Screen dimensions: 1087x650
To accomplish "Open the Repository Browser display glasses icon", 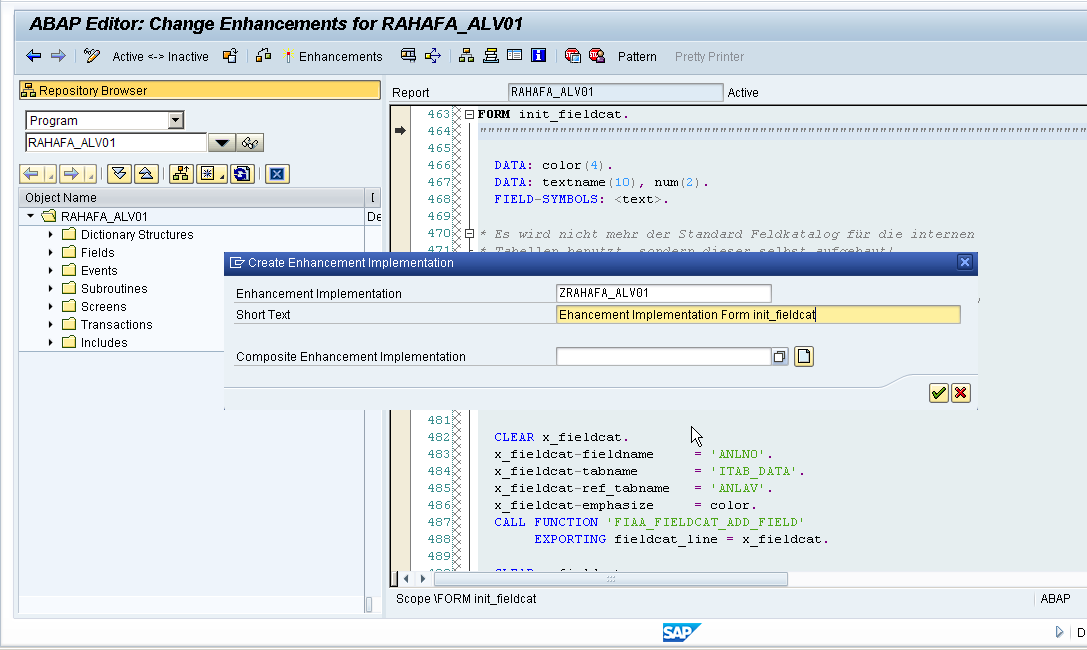I will coord(249,142).
